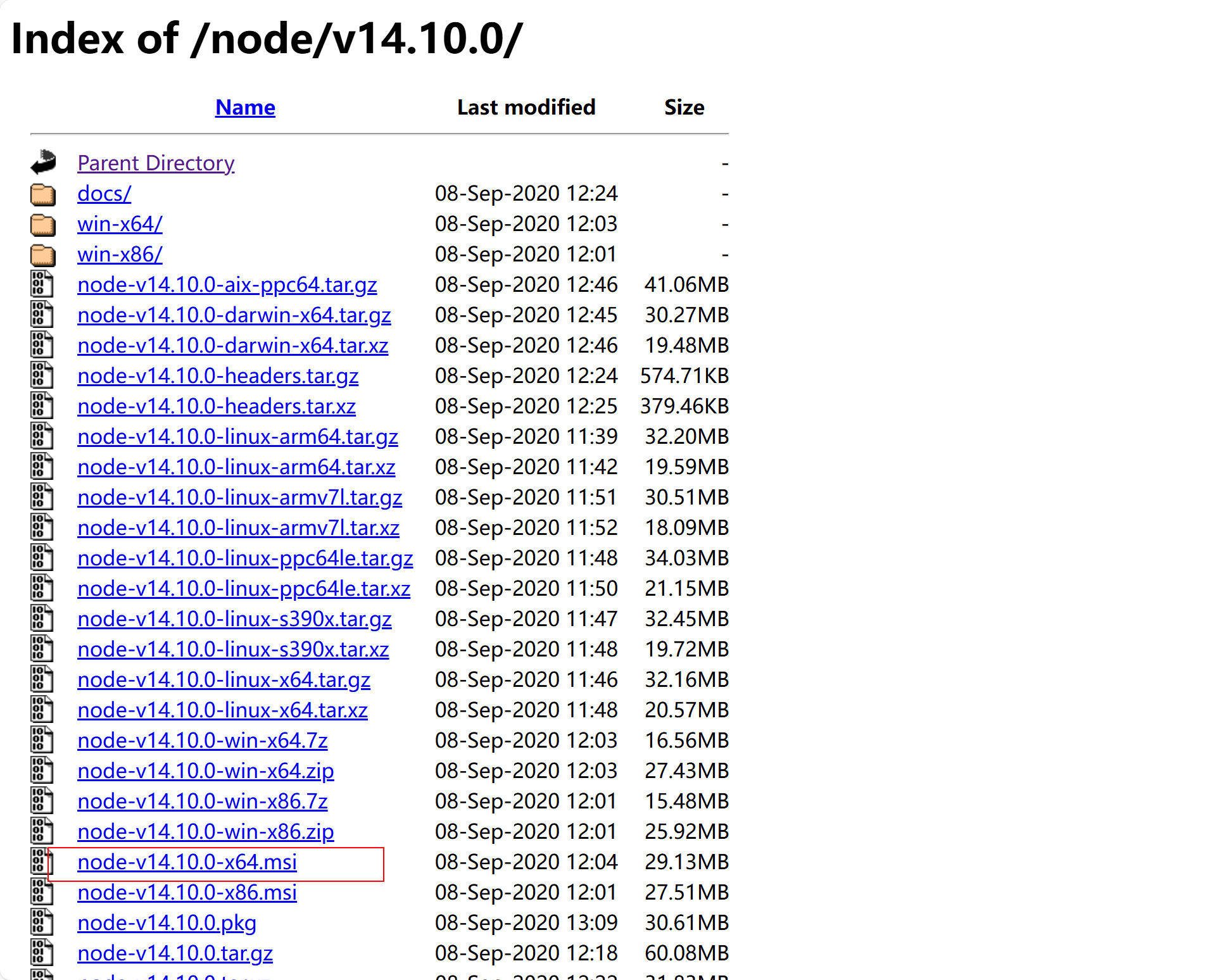Download node-v14.10.0-x64.msi installer
This screenshot has height=980, width=1210.
point(187,862)
